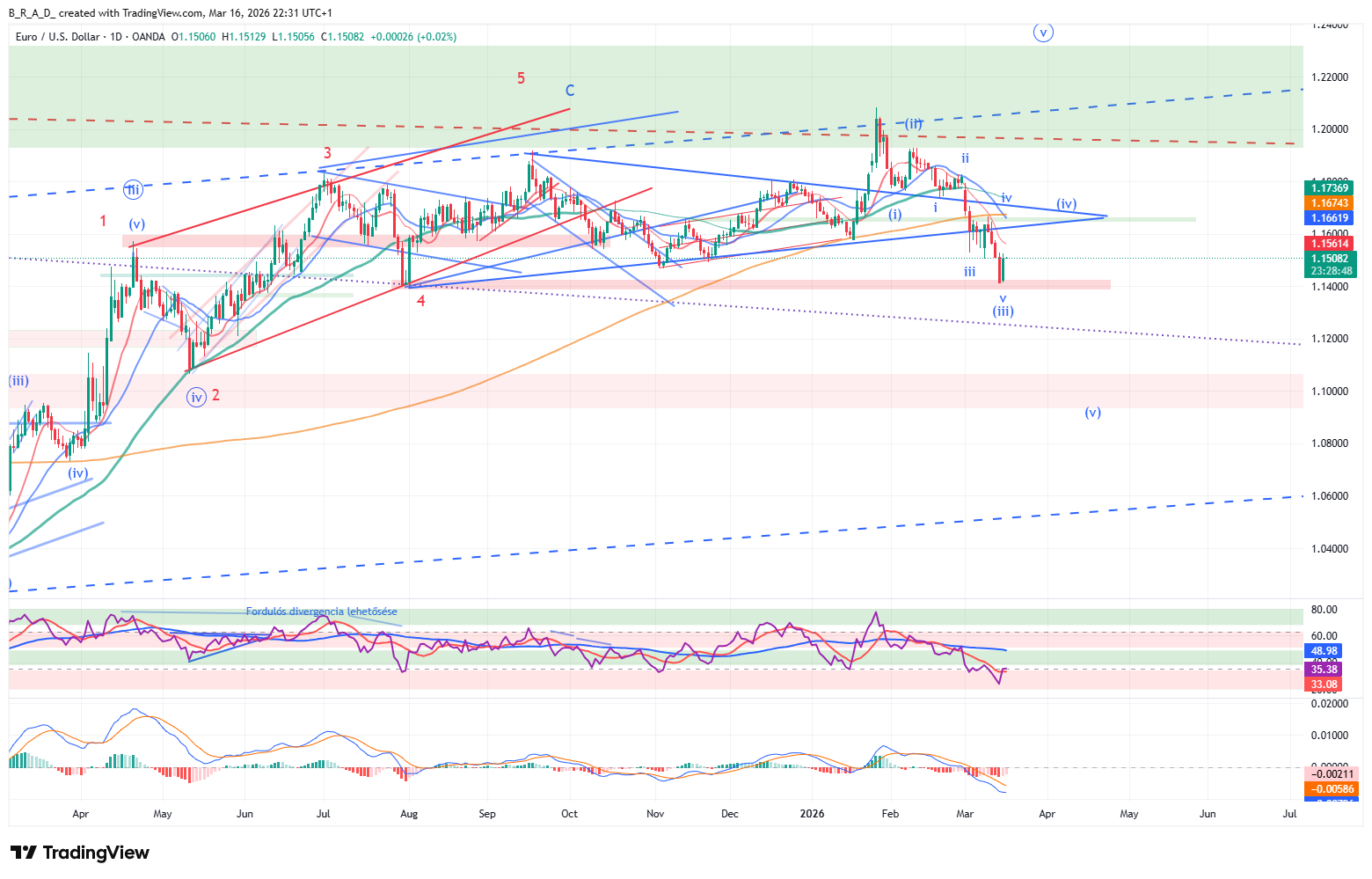Click the orange -0.00586 MACD value label

(x=1329, y=789)
